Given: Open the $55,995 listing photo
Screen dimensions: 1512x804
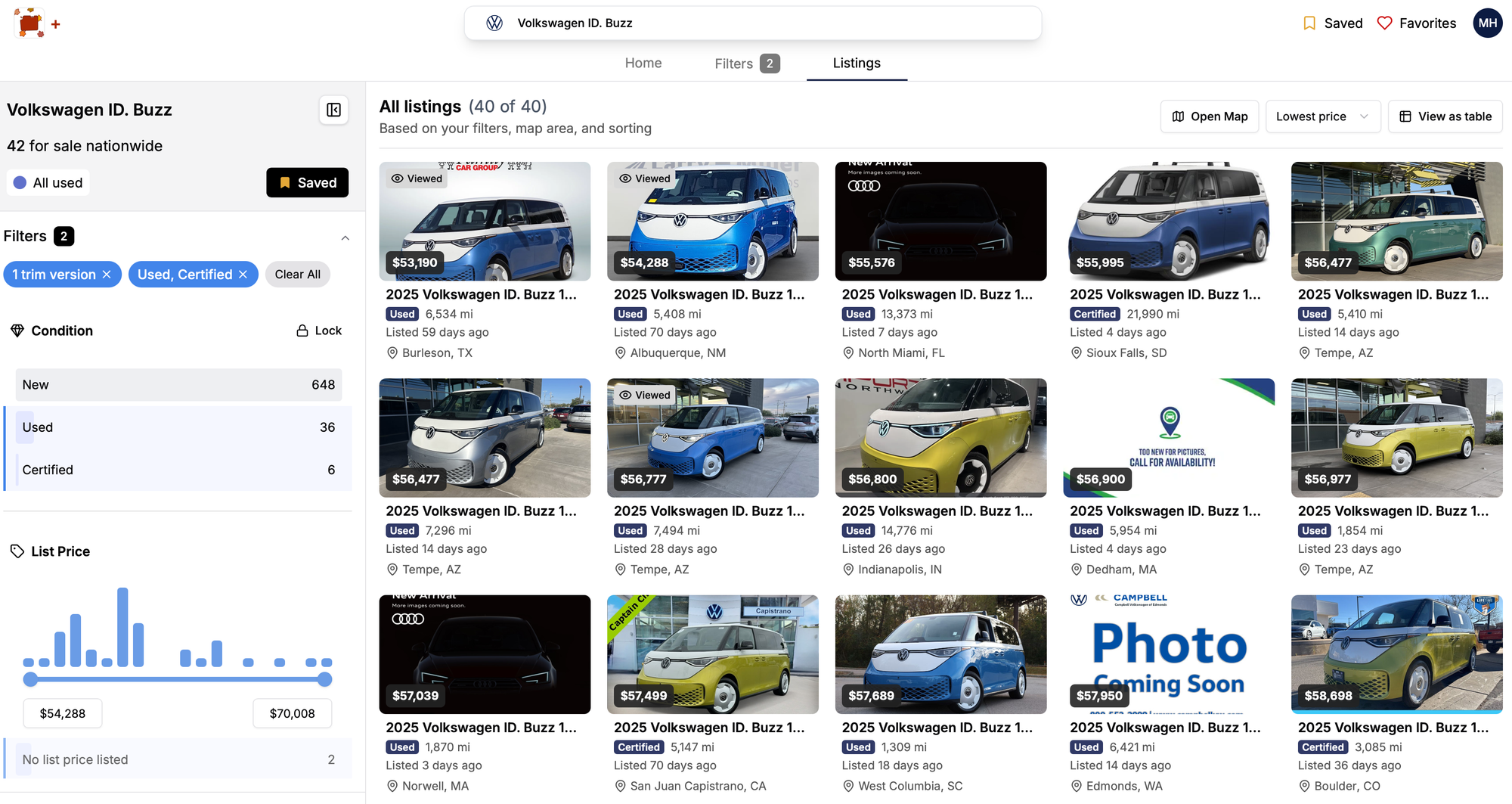Looking at the screenshot, I should coord(1169,221).
